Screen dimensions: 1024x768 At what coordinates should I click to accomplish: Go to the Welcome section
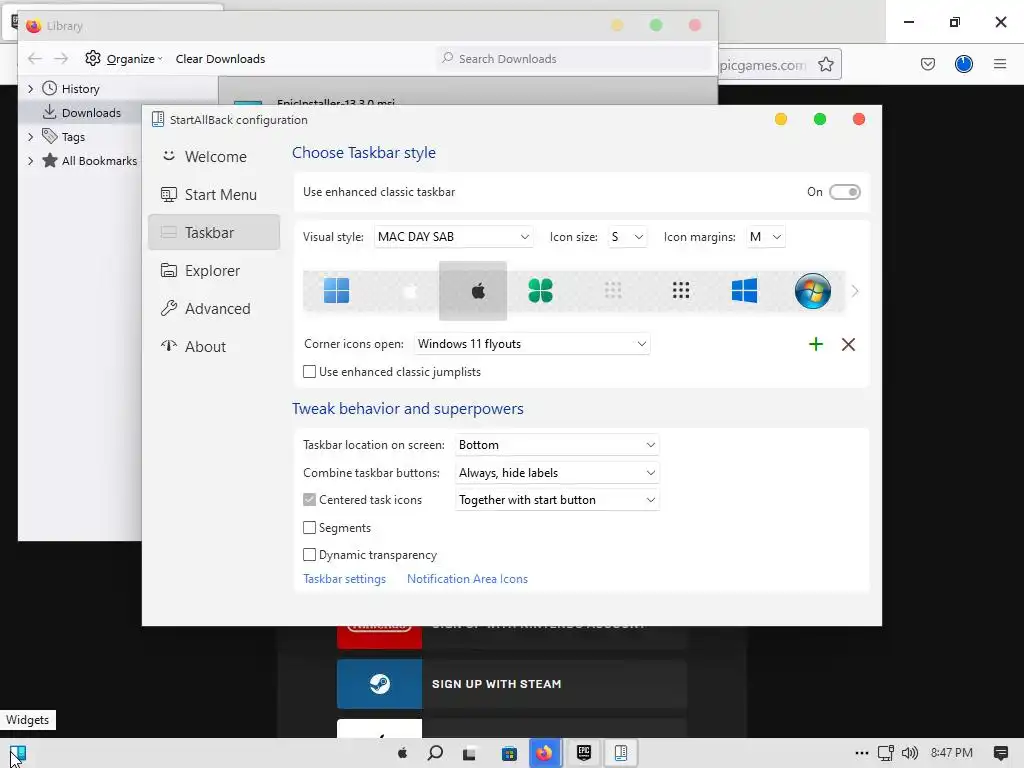[214, 157]
